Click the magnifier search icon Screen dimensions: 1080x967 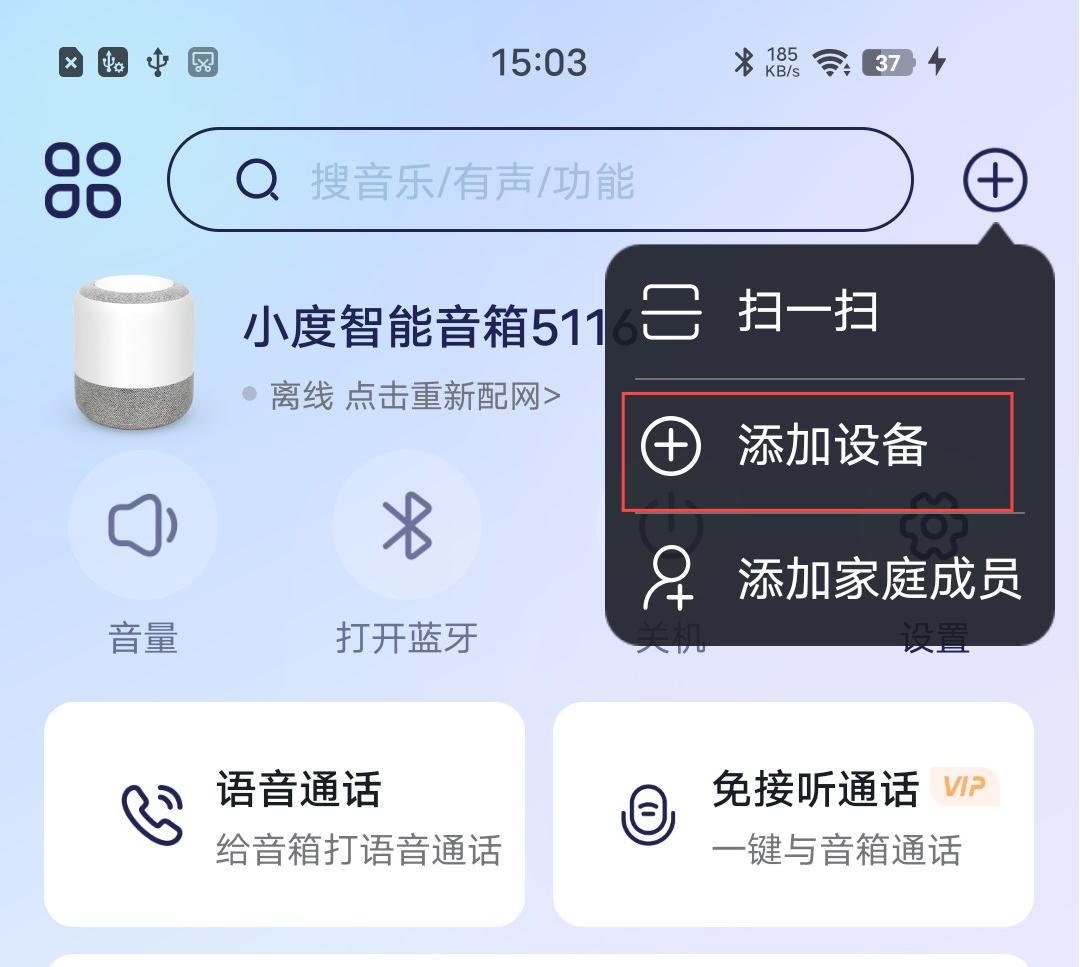[257, 180]
